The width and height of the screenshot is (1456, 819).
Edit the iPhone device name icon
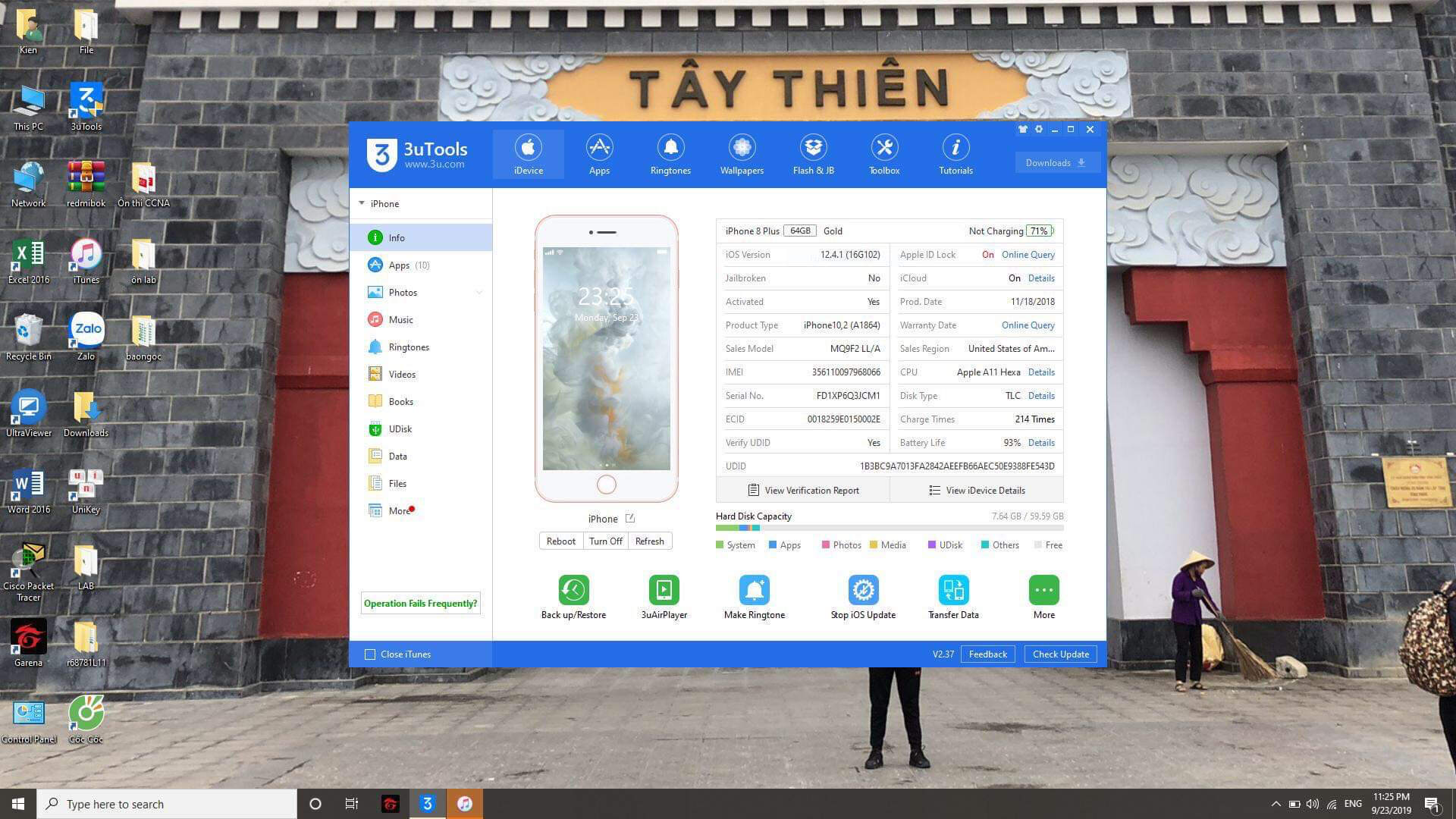(629, 519)
